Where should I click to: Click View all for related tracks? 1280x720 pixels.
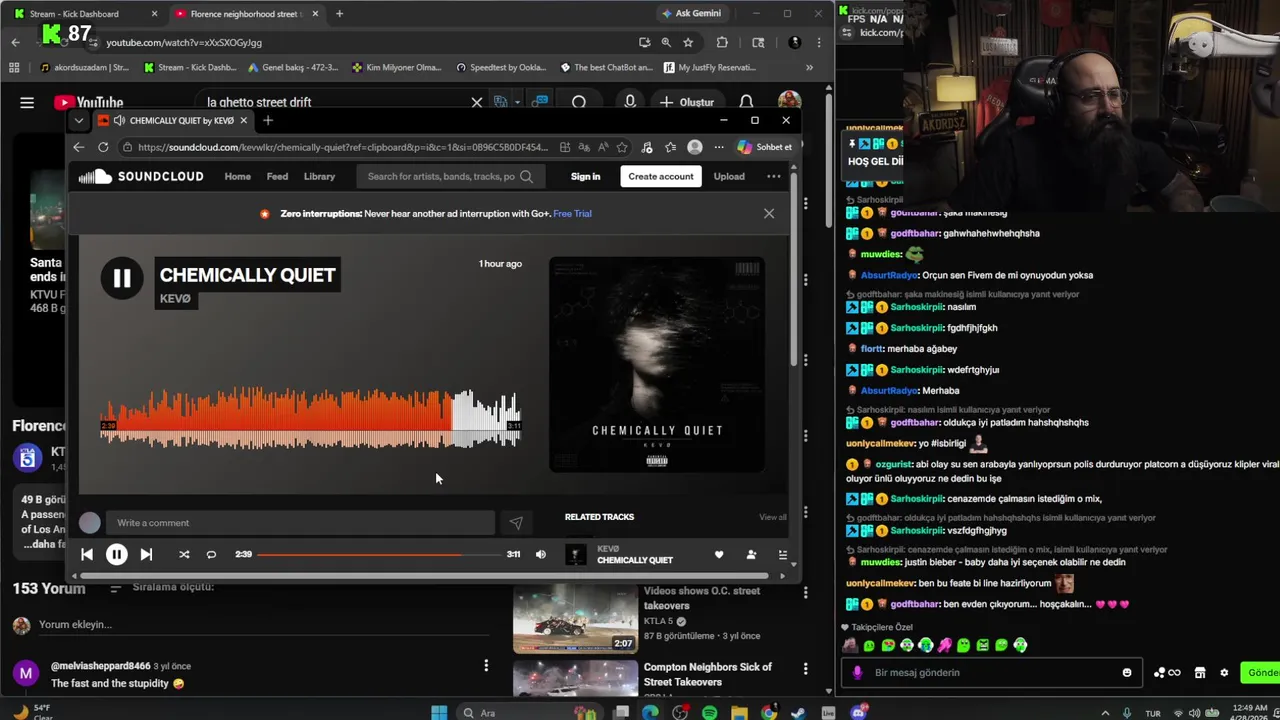coord(773,517)
